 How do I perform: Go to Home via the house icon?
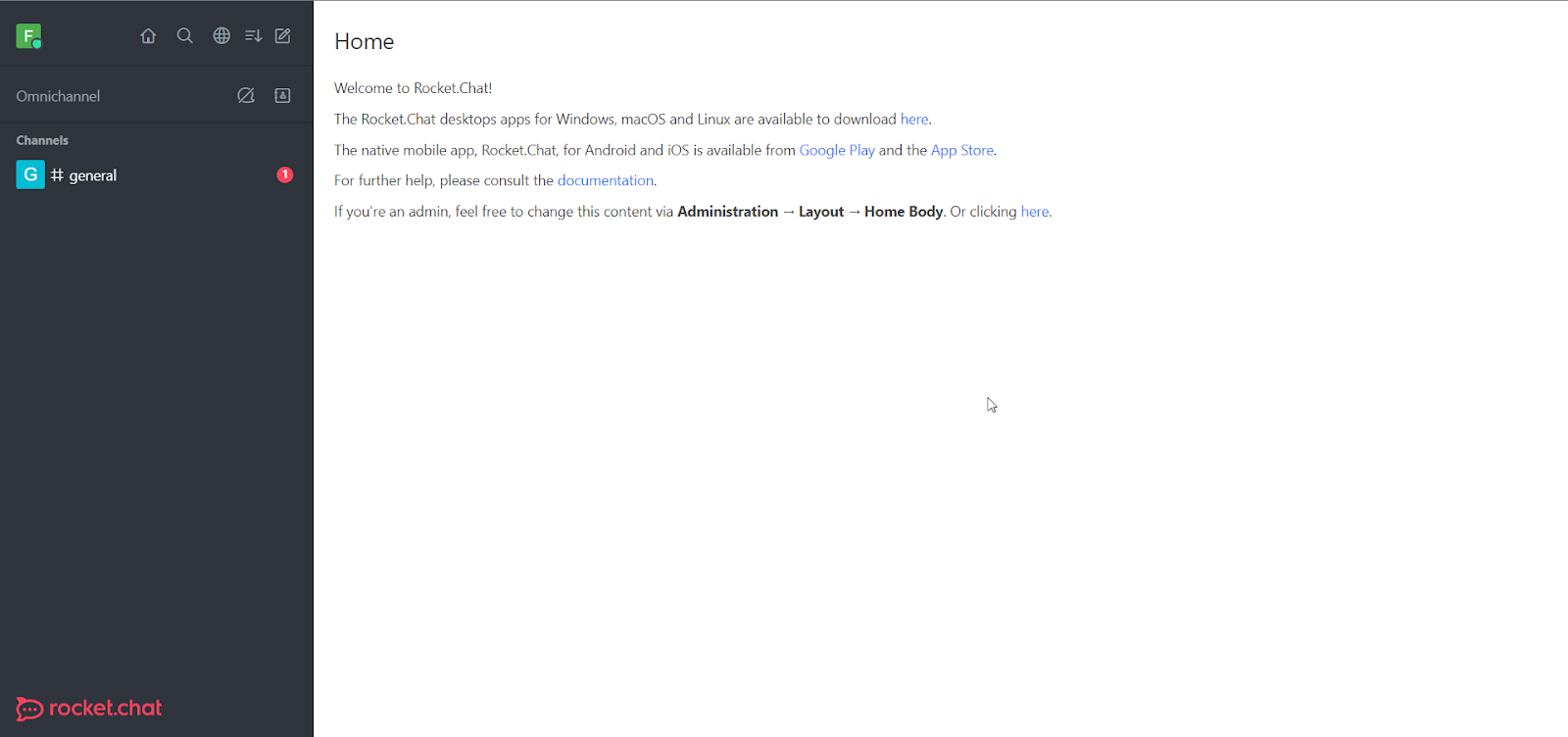148,36
